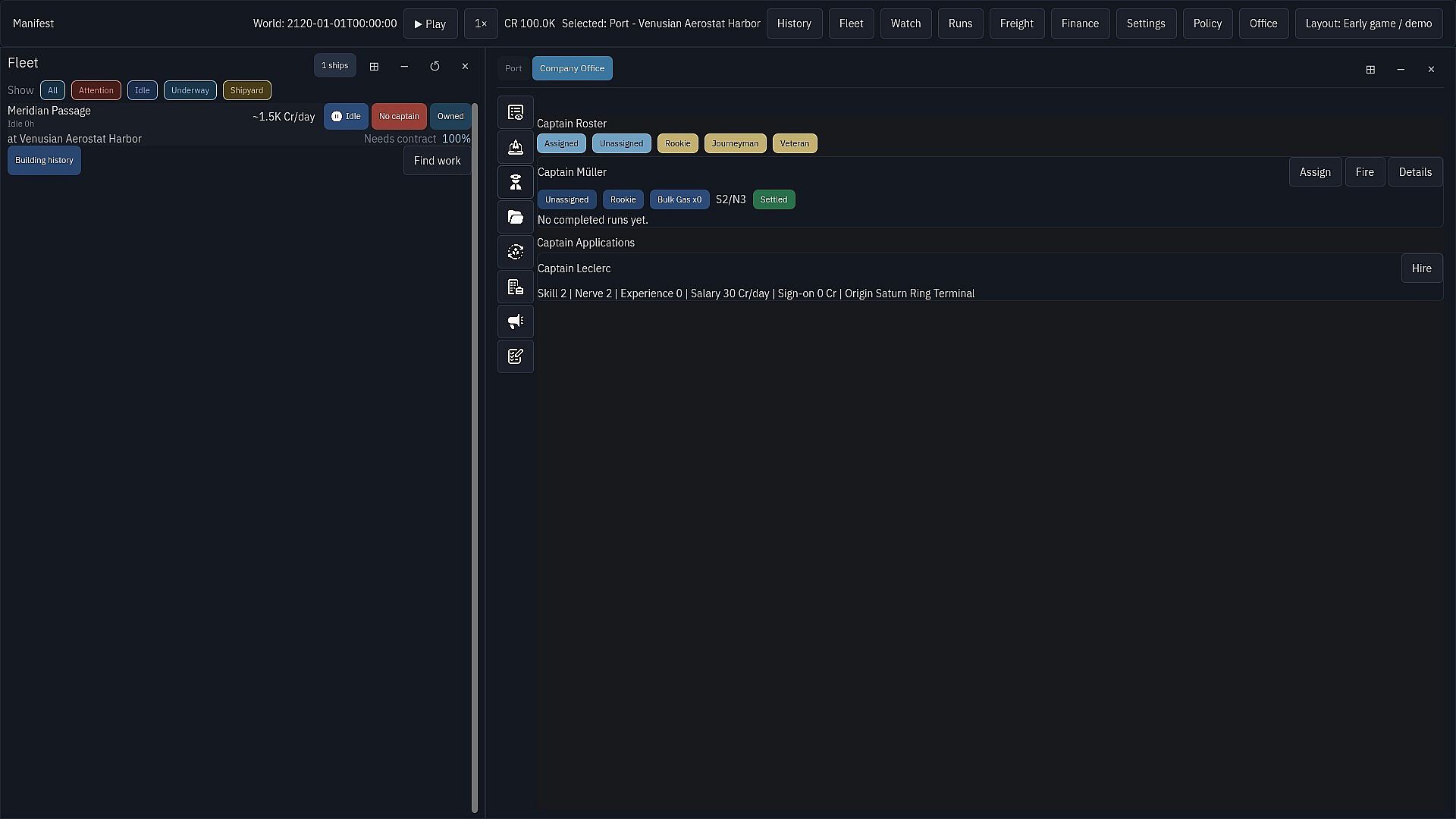The height and width of the screenshot is (819, 1456).
Task: Close the Fleet panel
Action: tap(465, 67)
